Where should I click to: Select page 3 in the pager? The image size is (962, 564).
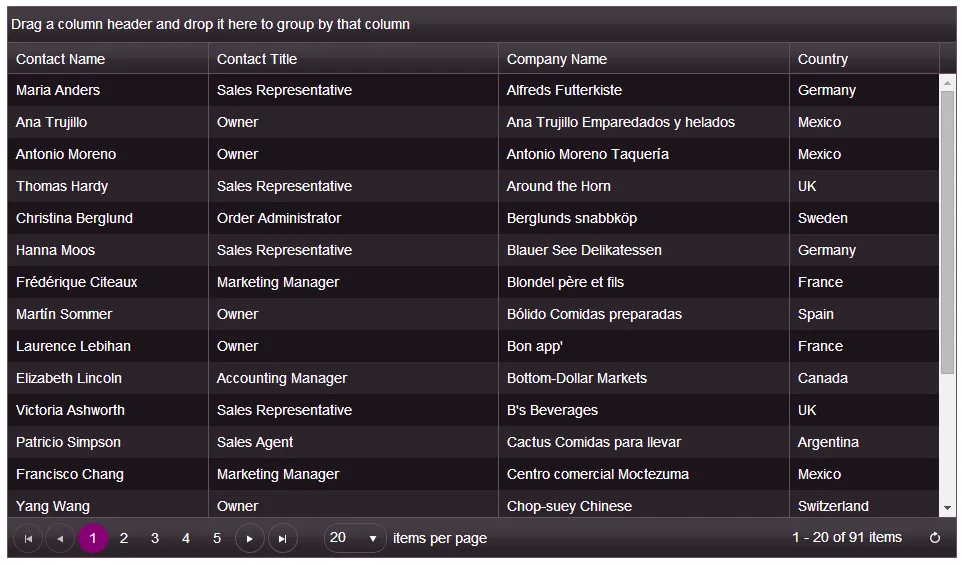155,538
